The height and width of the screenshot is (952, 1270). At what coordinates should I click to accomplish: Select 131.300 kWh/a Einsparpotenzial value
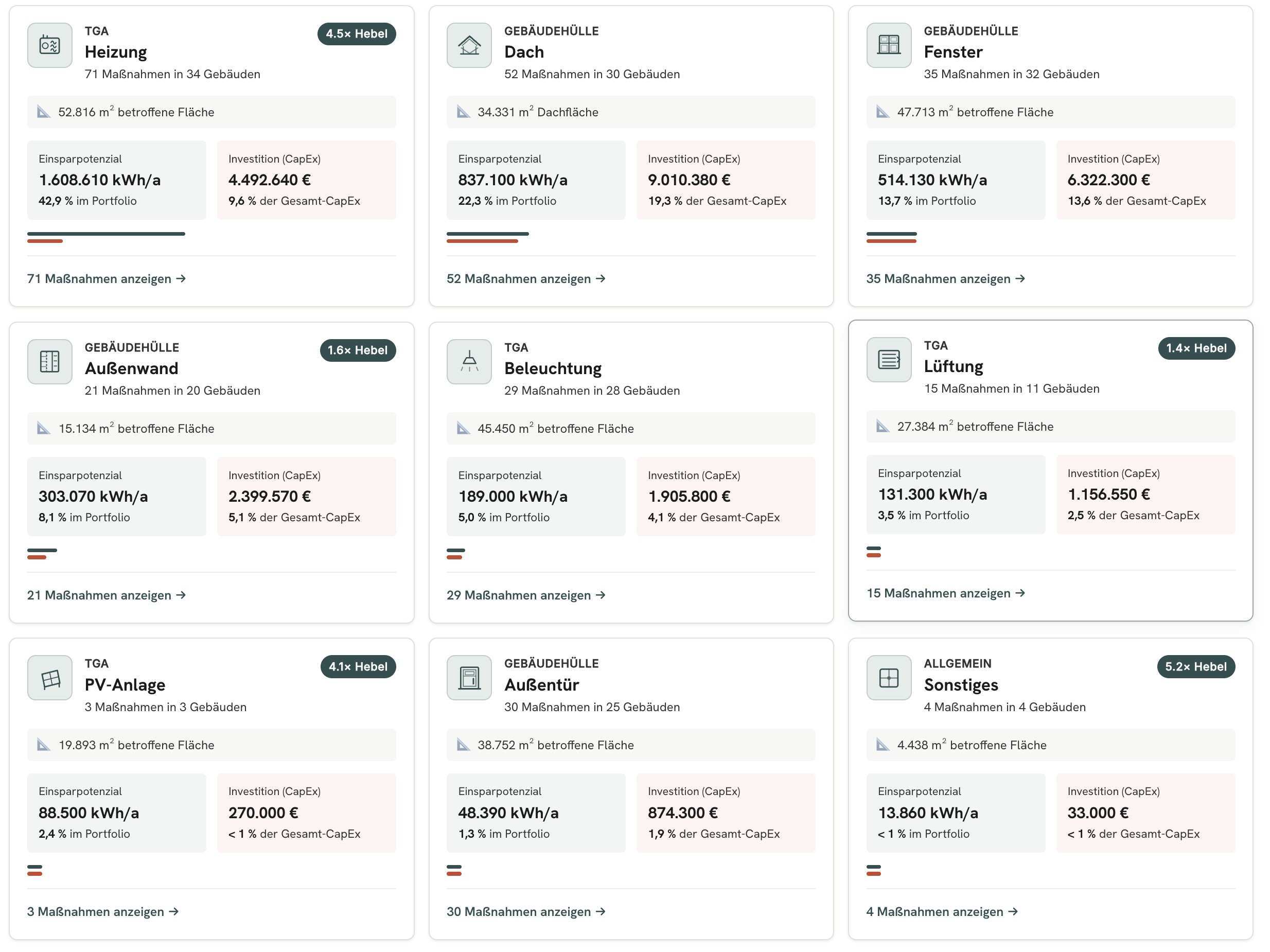click(x=932, y=495)
